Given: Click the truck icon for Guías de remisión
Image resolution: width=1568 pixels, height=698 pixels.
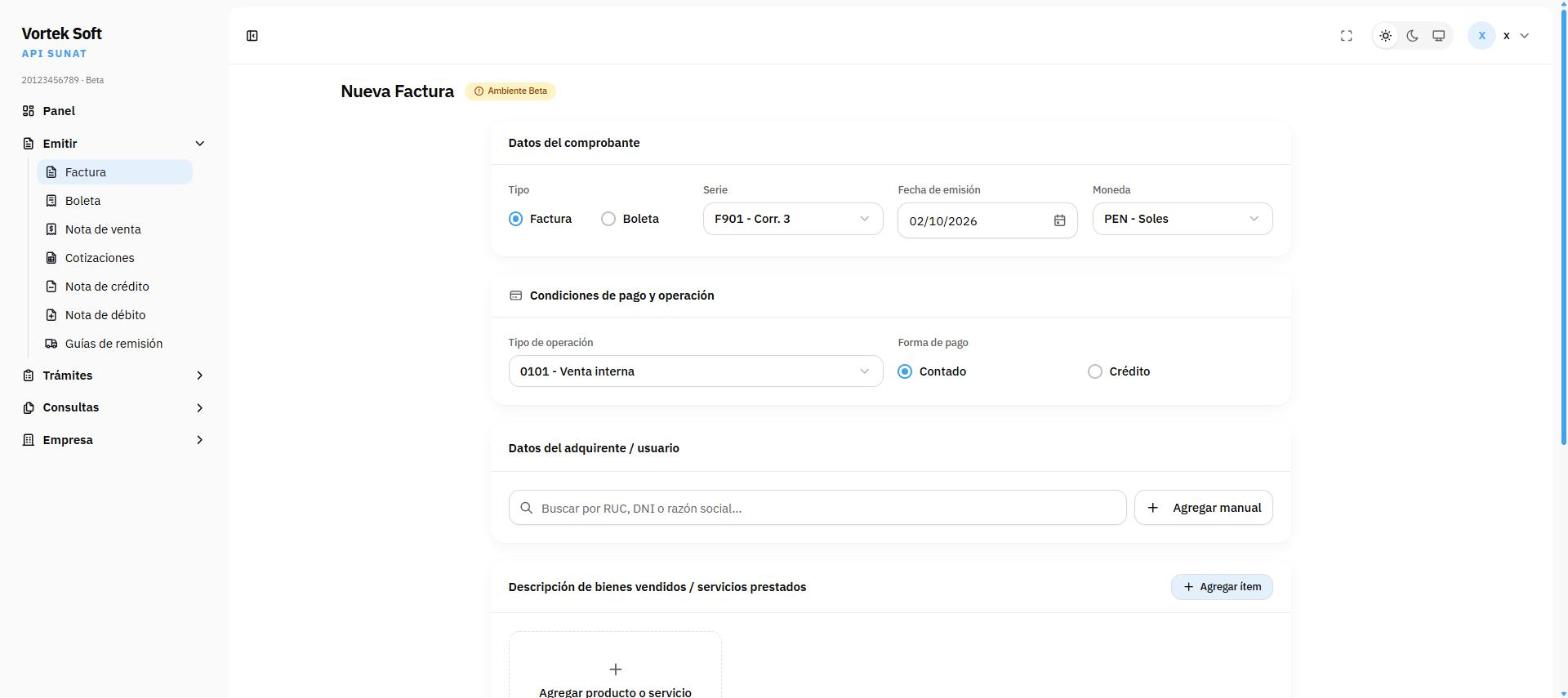Looking at the screenshot, I should (x=52, y=344).
